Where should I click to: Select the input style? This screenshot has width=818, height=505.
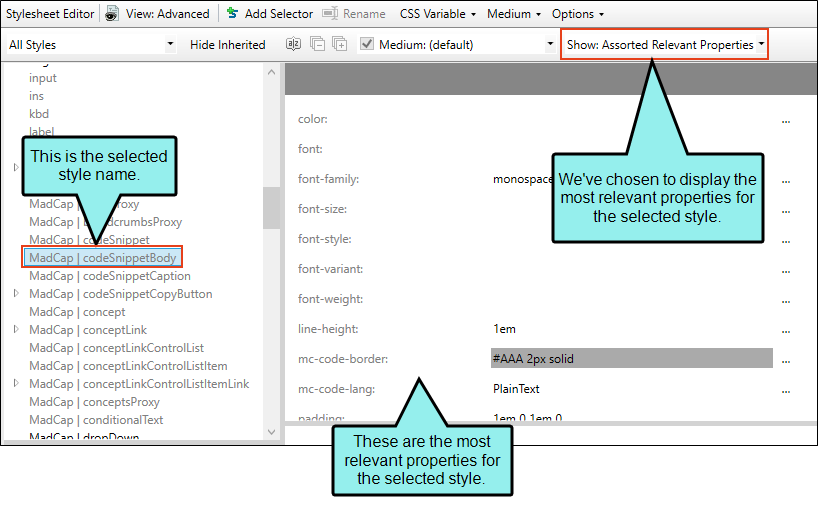coord(43,78)
